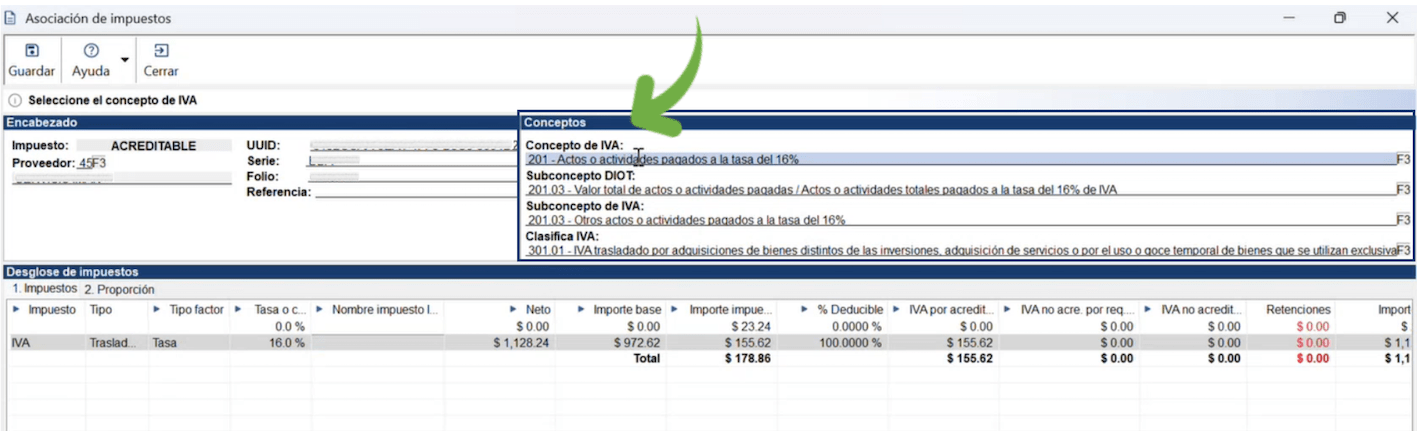Click the document icon in the title bar
Viewport: 1417px width, 431px height.
point(11,18)
